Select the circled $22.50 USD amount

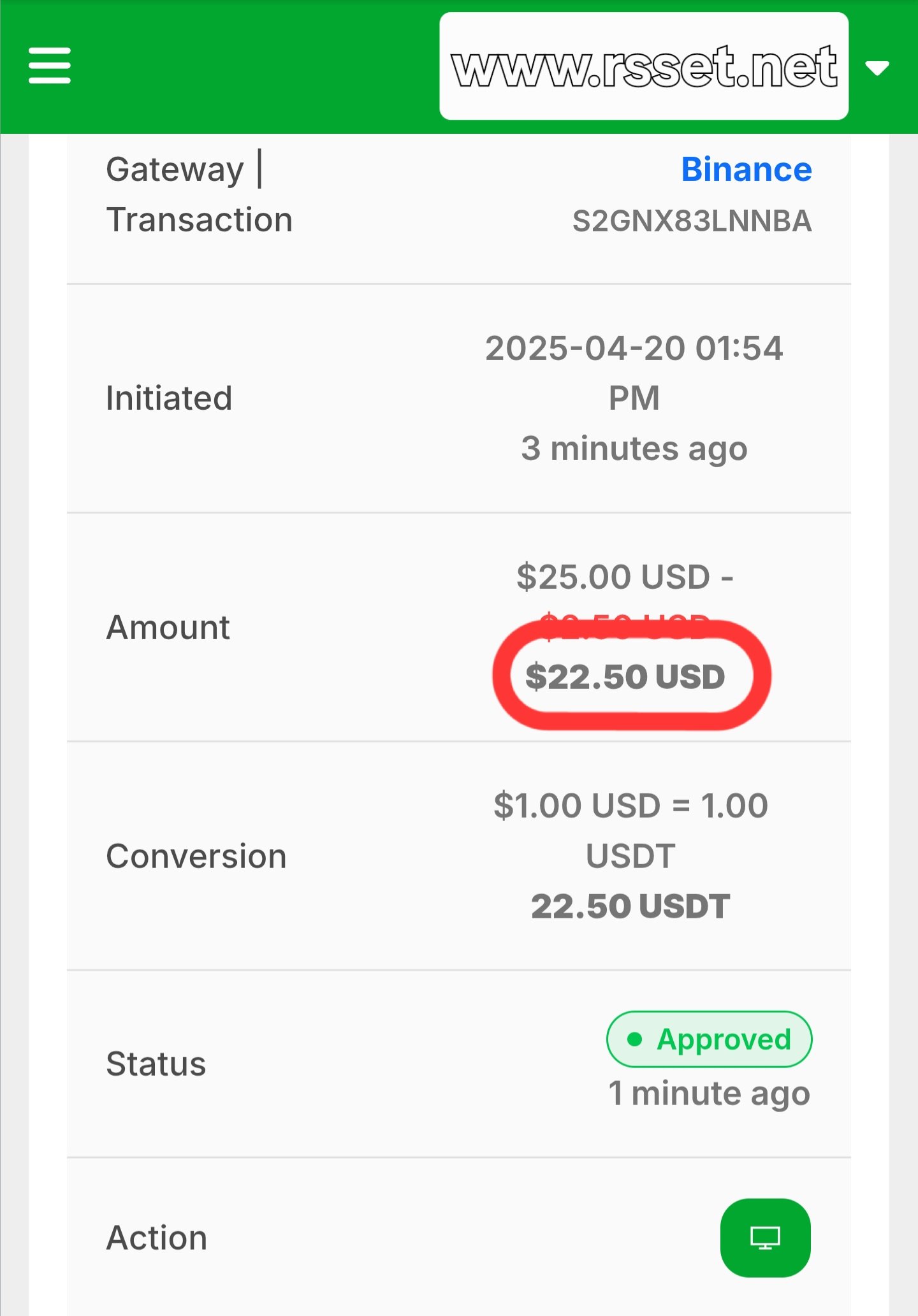pos(625,676)
